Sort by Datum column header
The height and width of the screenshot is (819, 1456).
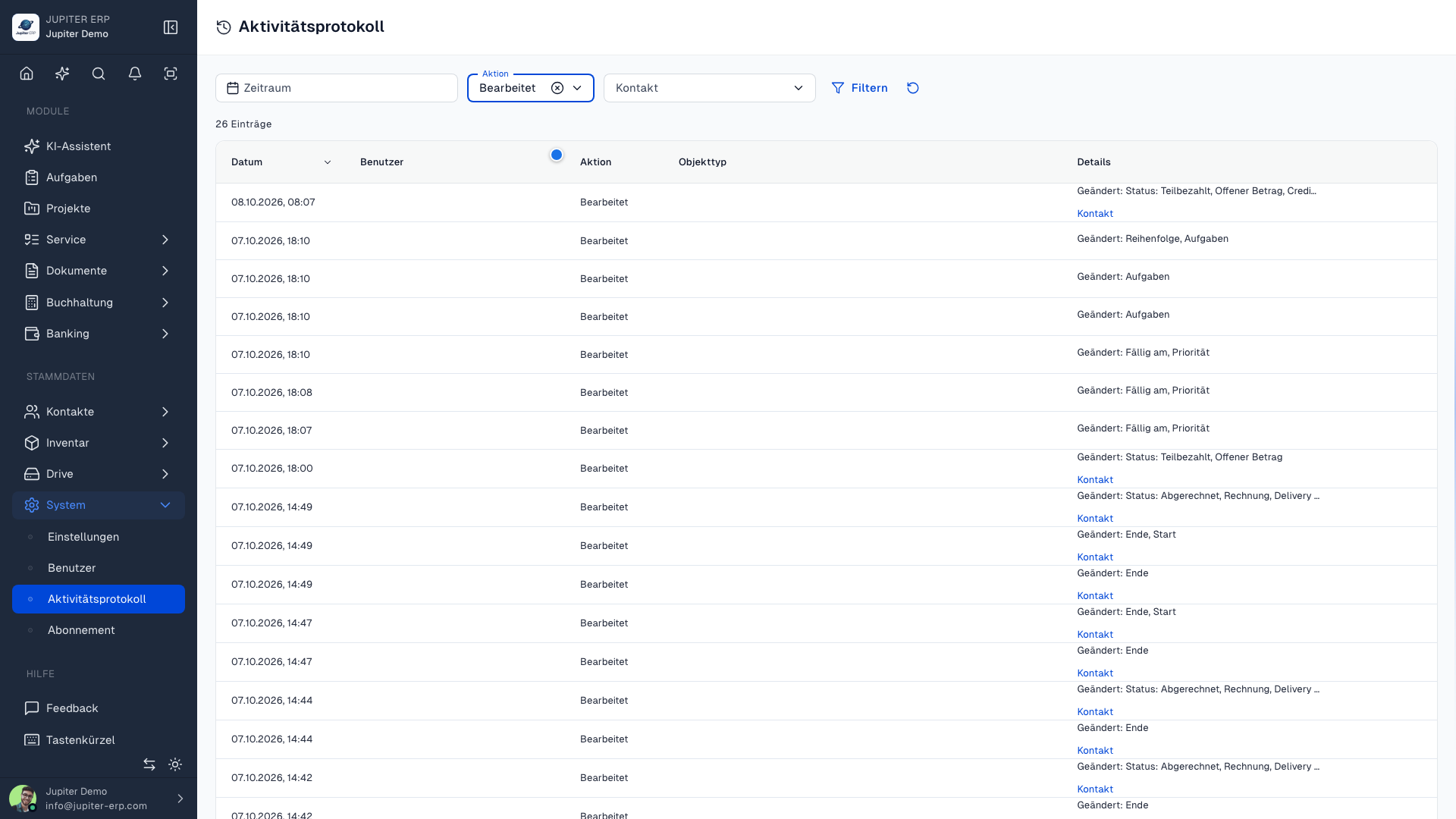[281, 162]
